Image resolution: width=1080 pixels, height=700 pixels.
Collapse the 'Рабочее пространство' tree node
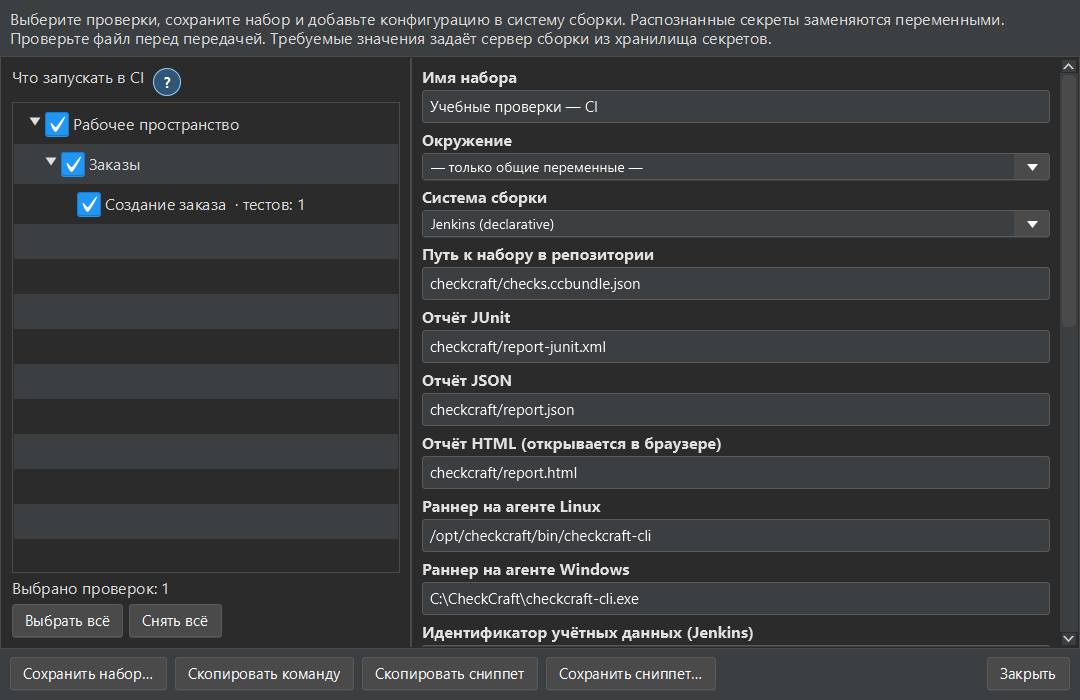click(34, 122)
